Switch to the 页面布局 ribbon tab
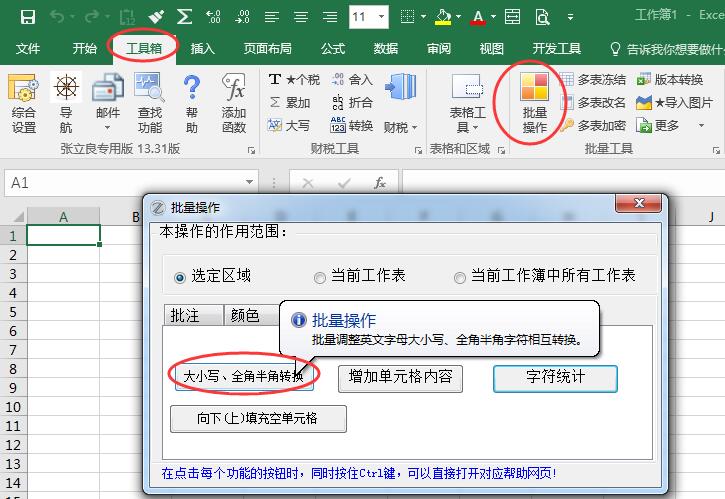 tap(267, 48)
